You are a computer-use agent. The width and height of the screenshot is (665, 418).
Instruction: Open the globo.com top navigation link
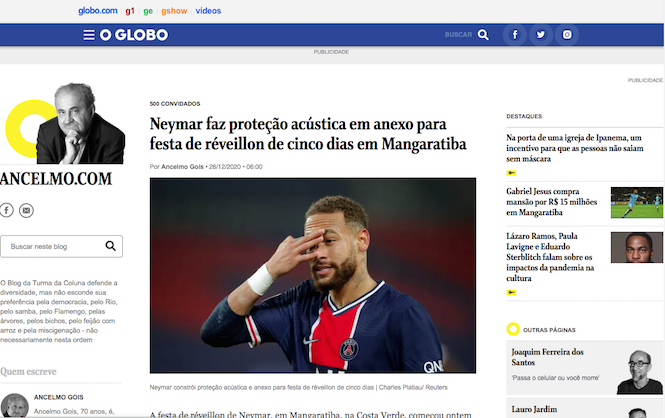[x=98, y=11]
